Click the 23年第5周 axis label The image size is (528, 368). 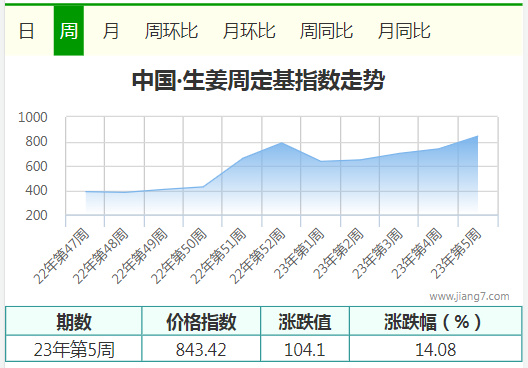pyautogui.click(x=456, y=254)
